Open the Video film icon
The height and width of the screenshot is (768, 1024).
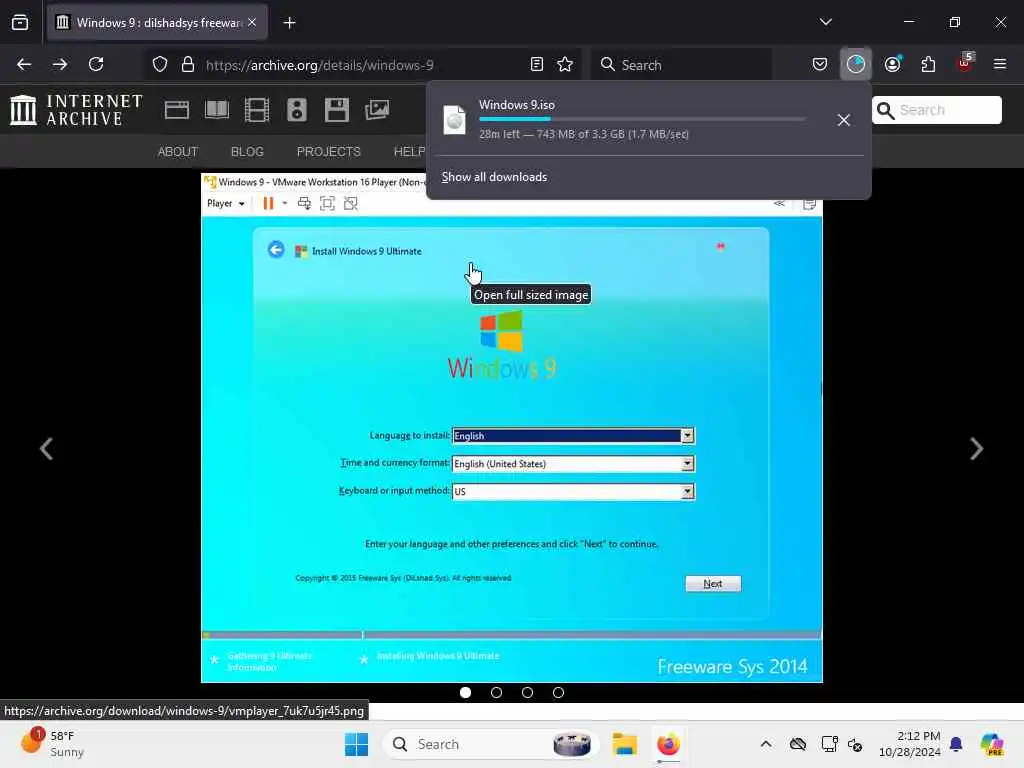tap(257, 110)
